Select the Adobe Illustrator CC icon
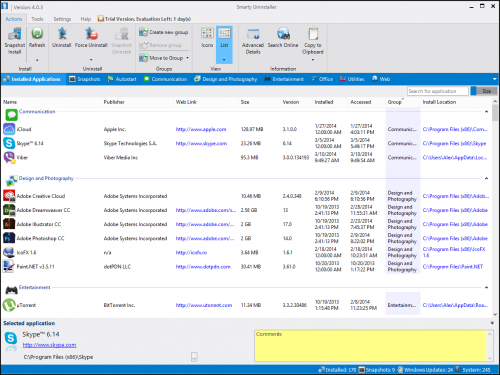 tap(9, 224)
